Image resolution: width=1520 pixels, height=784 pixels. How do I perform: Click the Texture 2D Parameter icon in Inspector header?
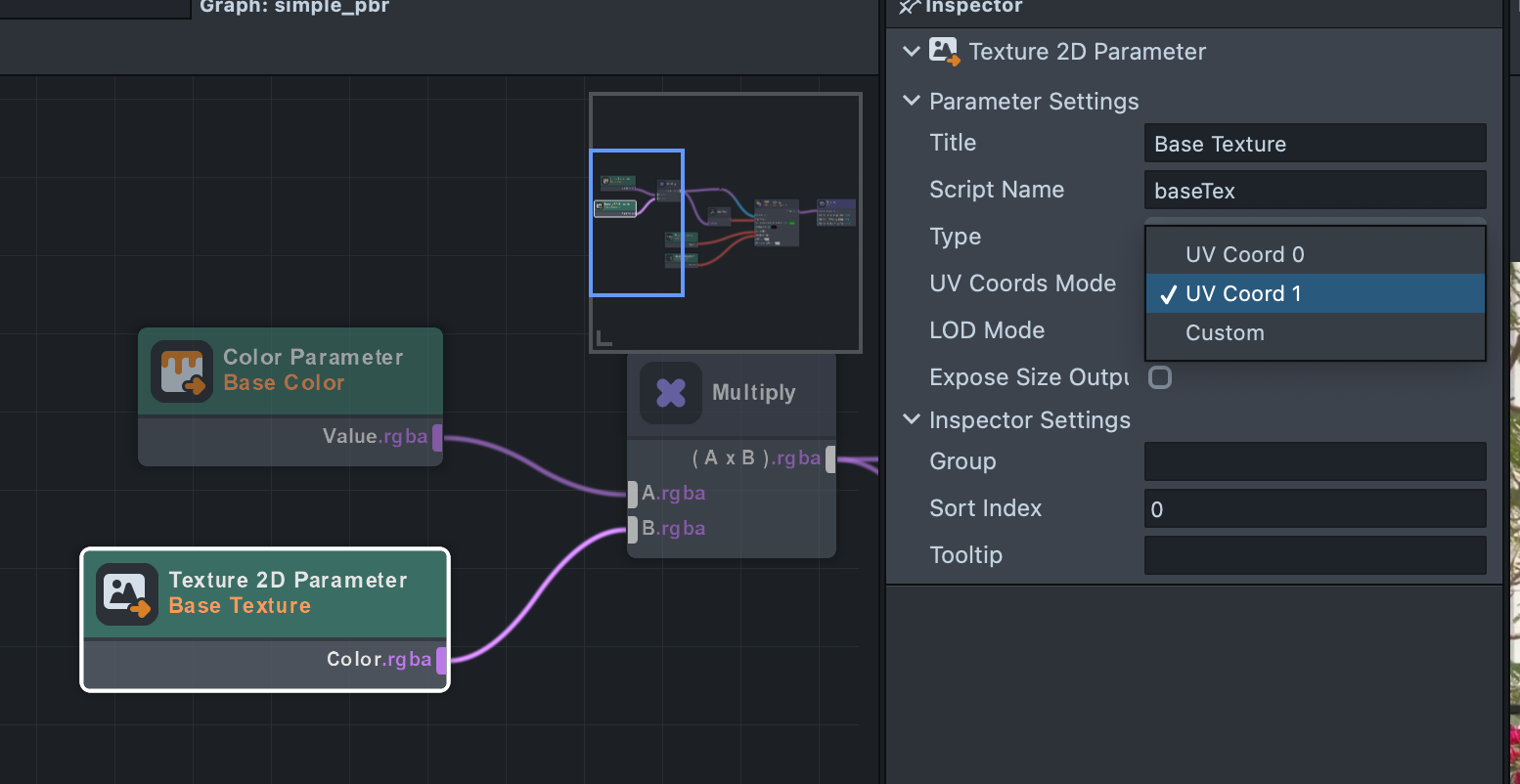tap(944, 52)
